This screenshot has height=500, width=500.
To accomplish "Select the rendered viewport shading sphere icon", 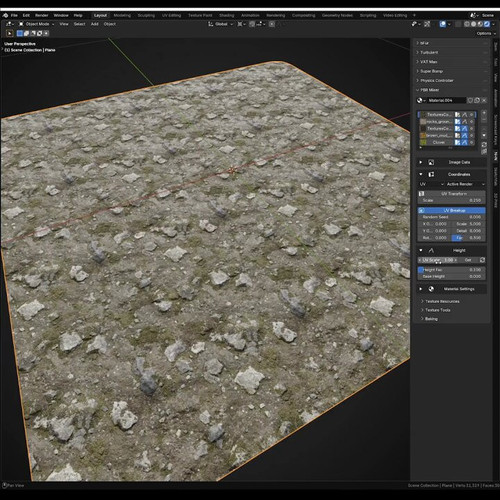I will point(487,24).
